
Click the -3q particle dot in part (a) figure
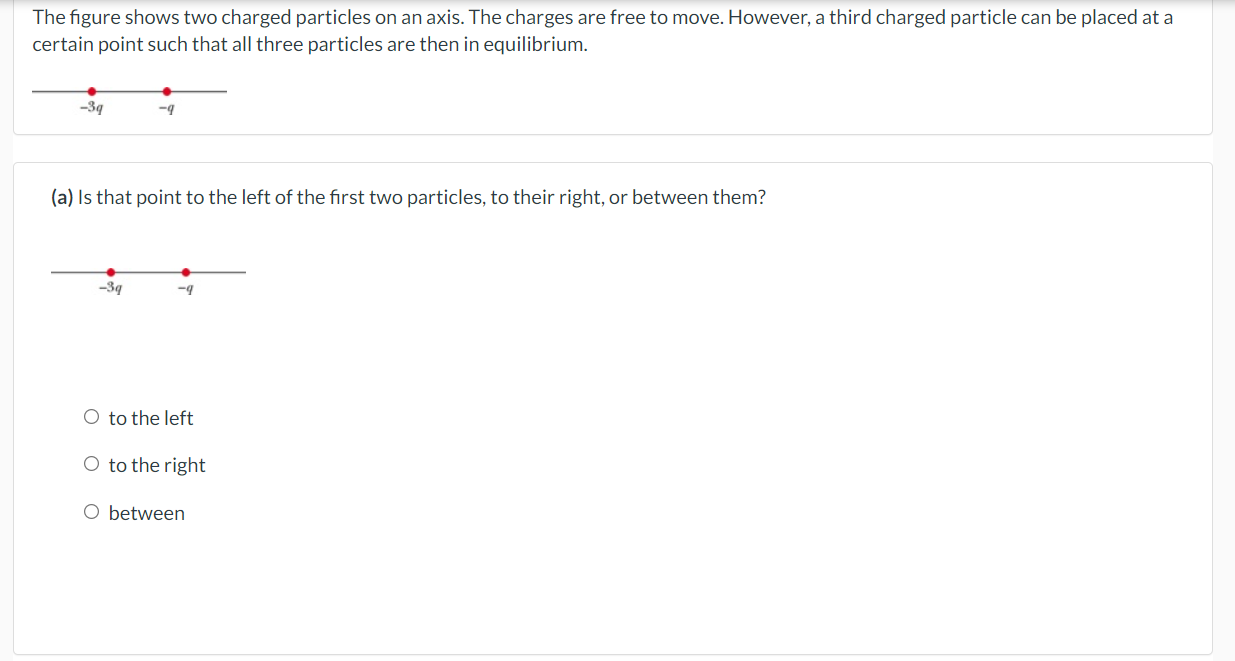point(110,270)
